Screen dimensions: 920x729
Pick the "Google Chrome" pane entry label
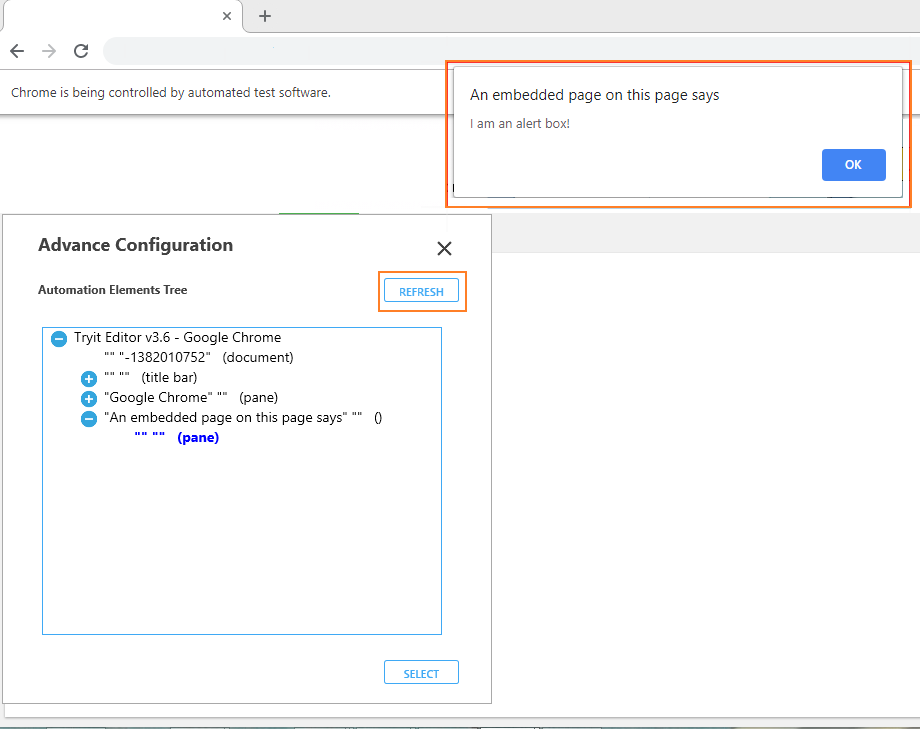(191, 398)
